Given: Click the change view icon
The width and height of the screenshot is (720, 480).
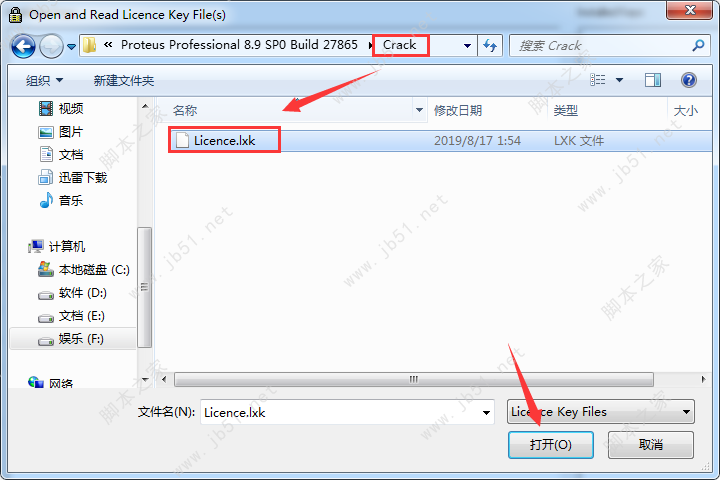Looking at the screenshot, I should tap(597, 80).
